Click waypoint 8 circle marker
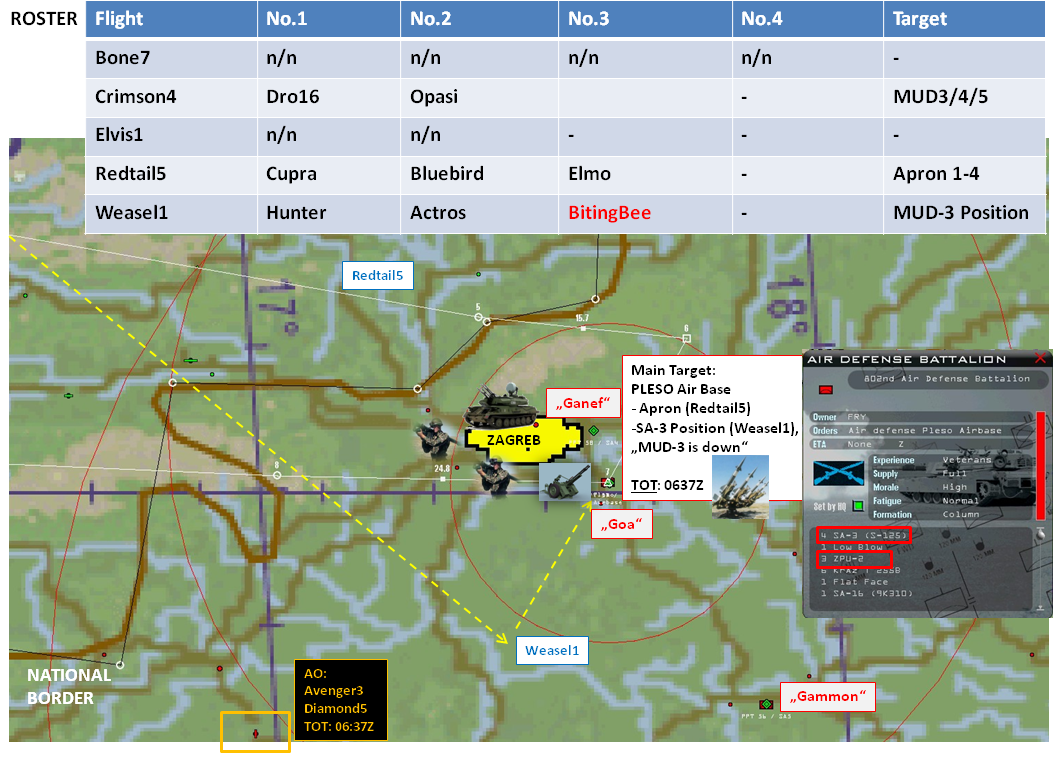This screenshot has width=1062, height=759. [x=277, y=475]
